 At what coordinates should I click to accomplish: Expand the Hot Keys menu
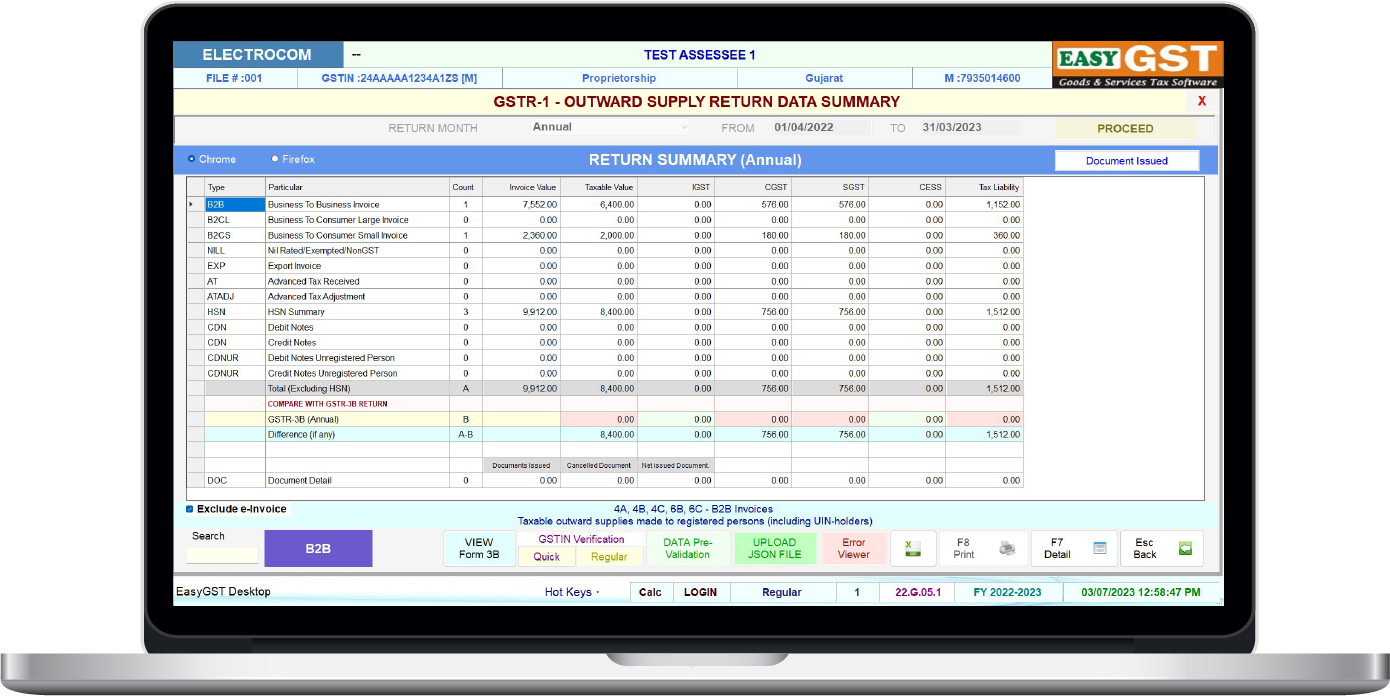(571, 592)
